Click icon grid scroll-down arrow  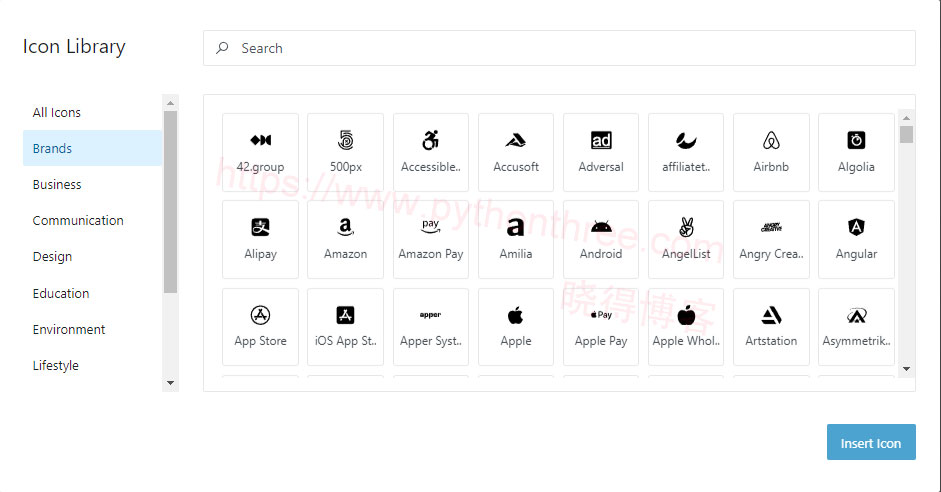click(x=906, y=369)
